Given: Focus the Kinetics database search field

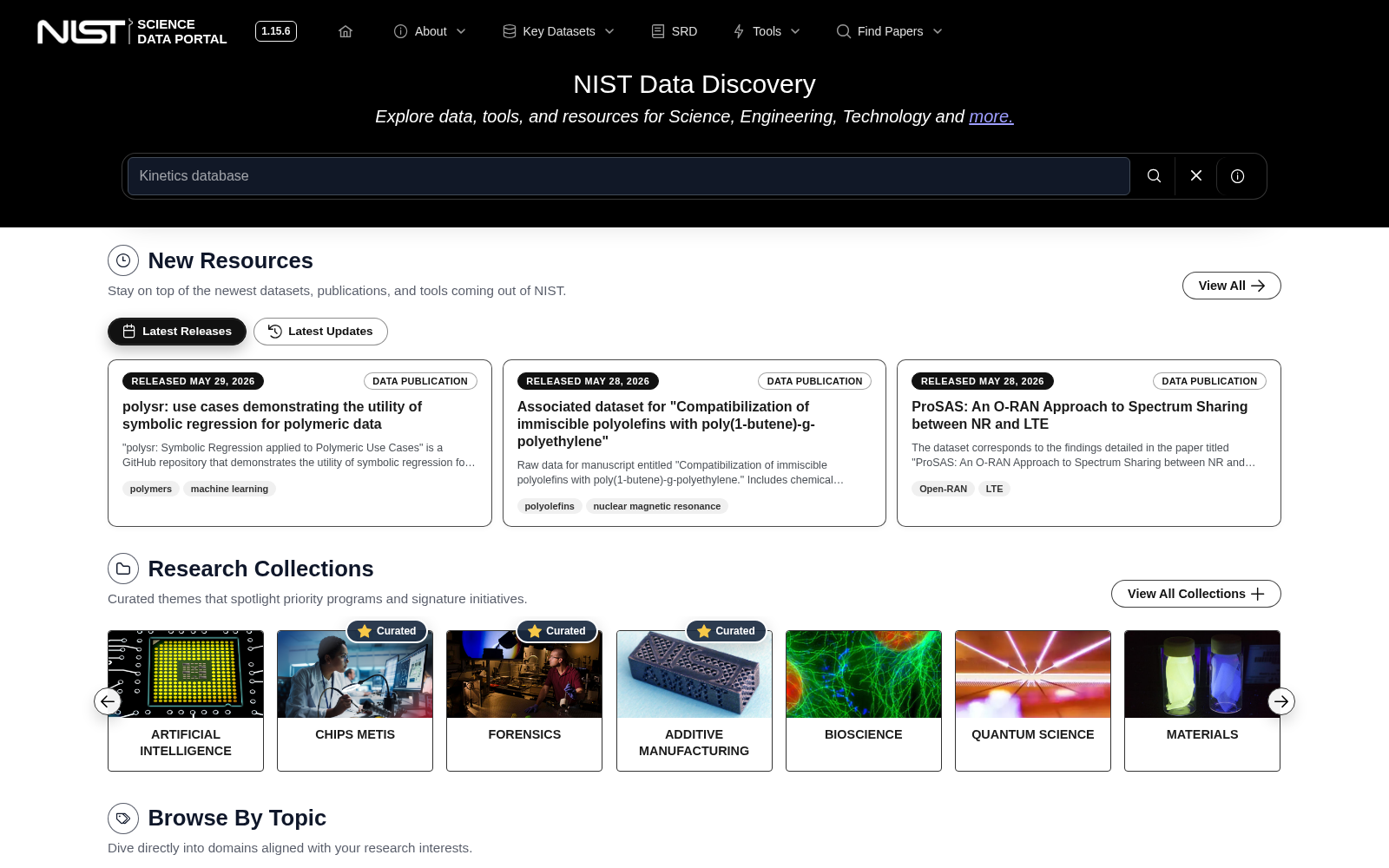Looking at the screenshot, I should tap(629, 176).
